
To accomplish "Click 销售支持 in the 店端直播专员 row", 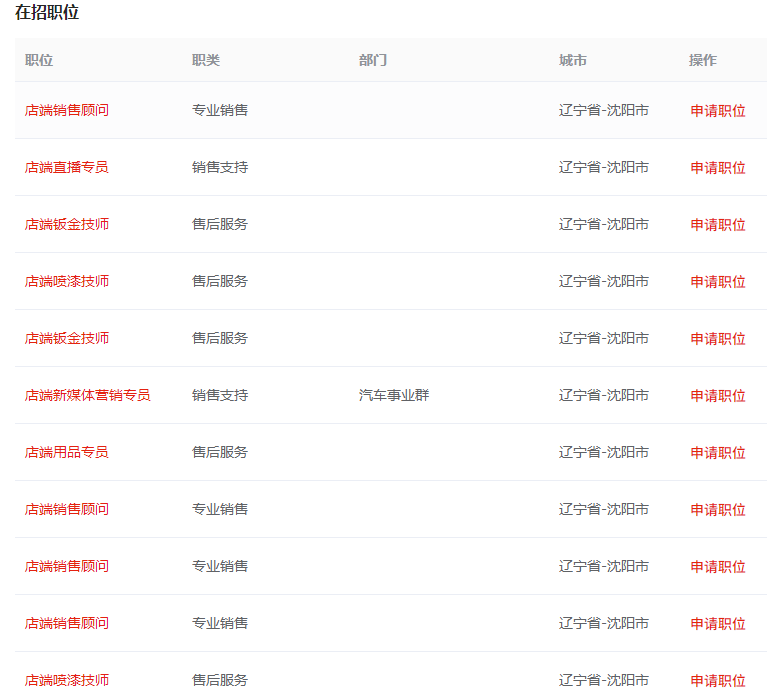I will (x=220, y=167).
